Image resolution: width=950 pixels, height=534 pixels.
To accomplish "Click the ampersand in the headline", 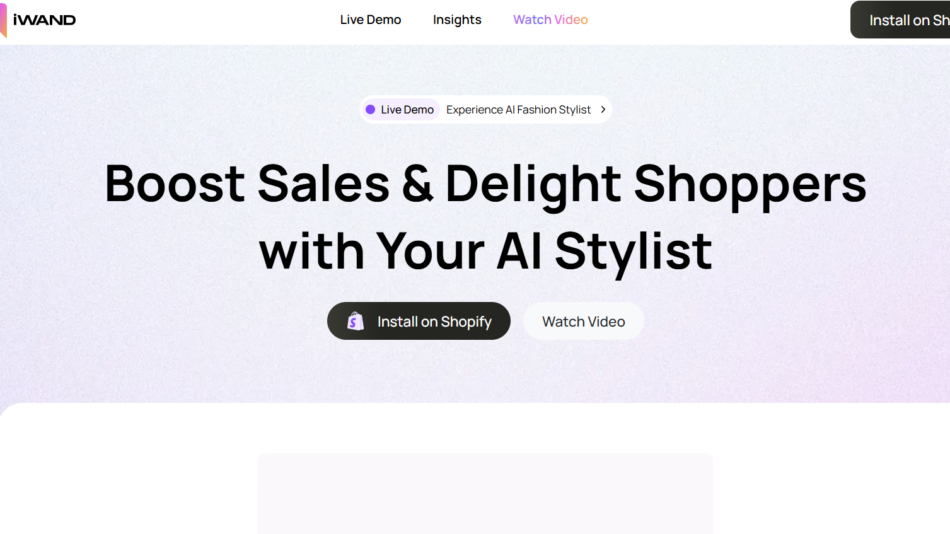I will (x=417, y=183).
